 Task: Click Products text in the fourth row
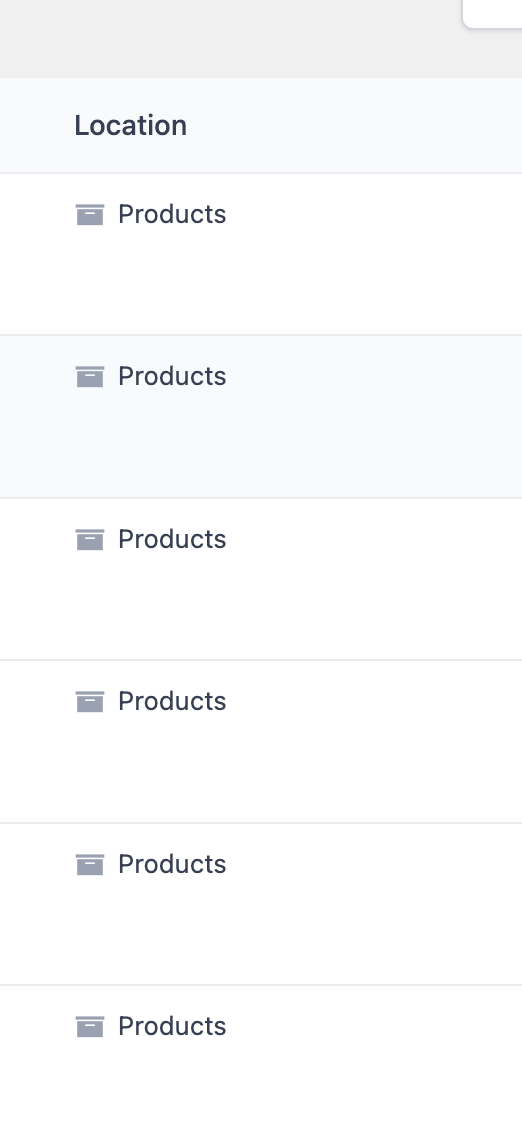click(x=172, y=702)
